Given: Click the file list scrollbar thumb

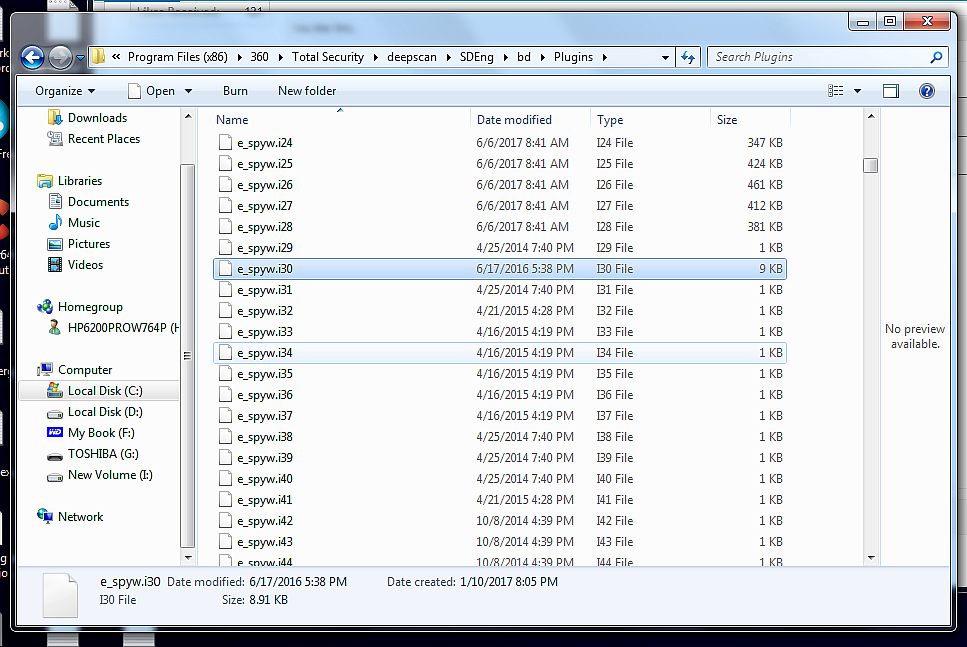Looking at the screenshot, I should (871, 165).
